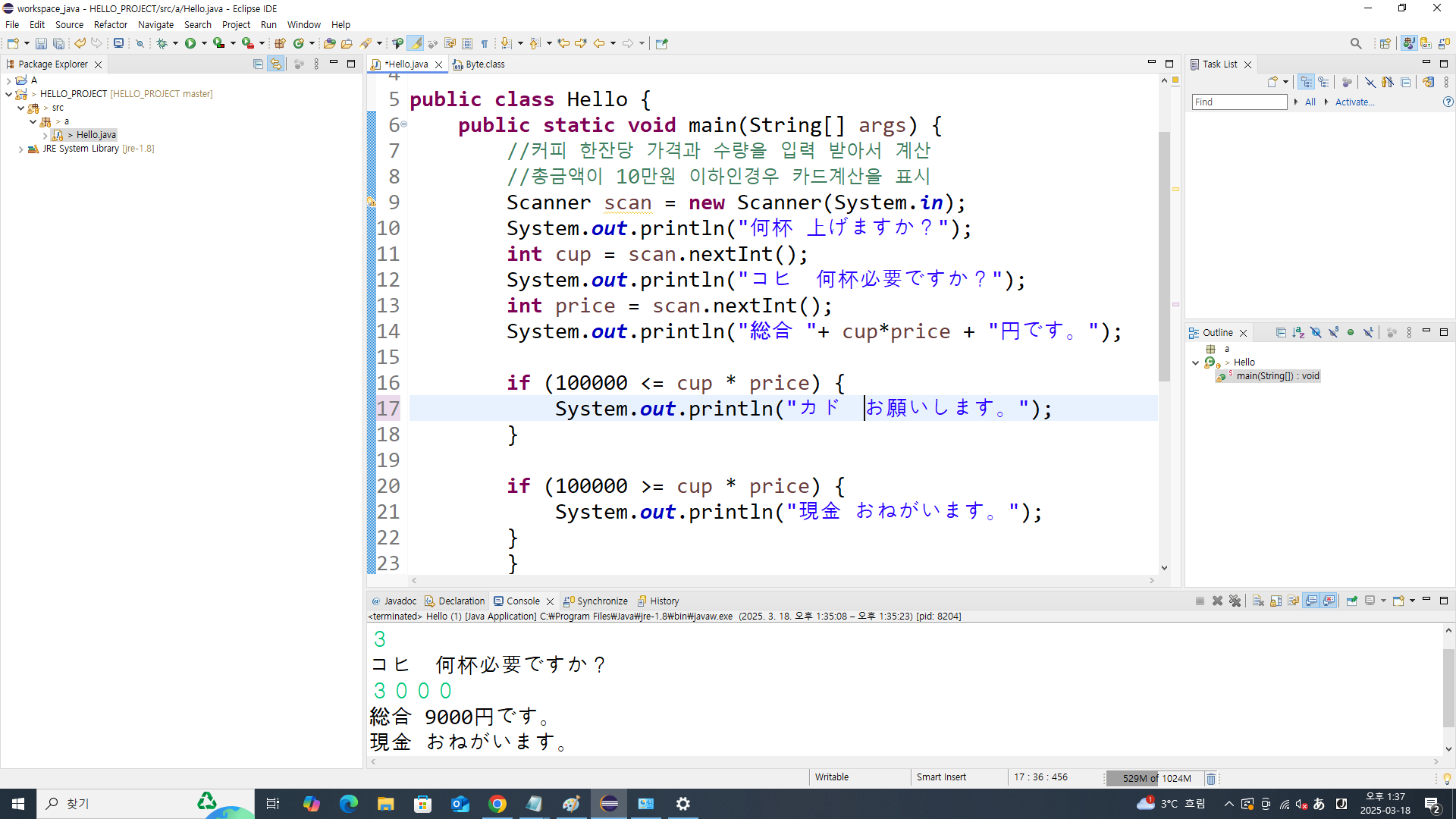Click the Save icon in the toolbar

click(41, 44)
